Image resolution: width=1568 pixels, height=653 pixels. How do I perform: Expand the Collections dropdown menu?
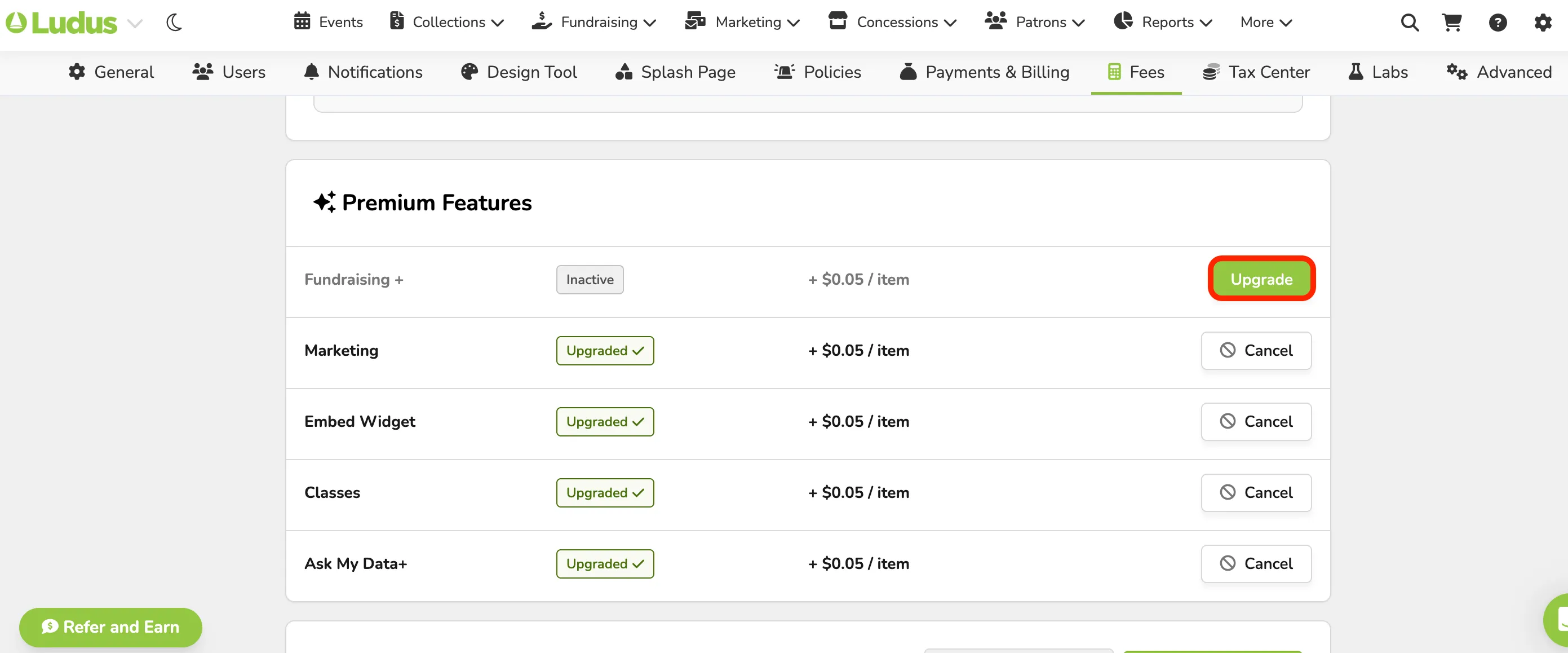447,22
